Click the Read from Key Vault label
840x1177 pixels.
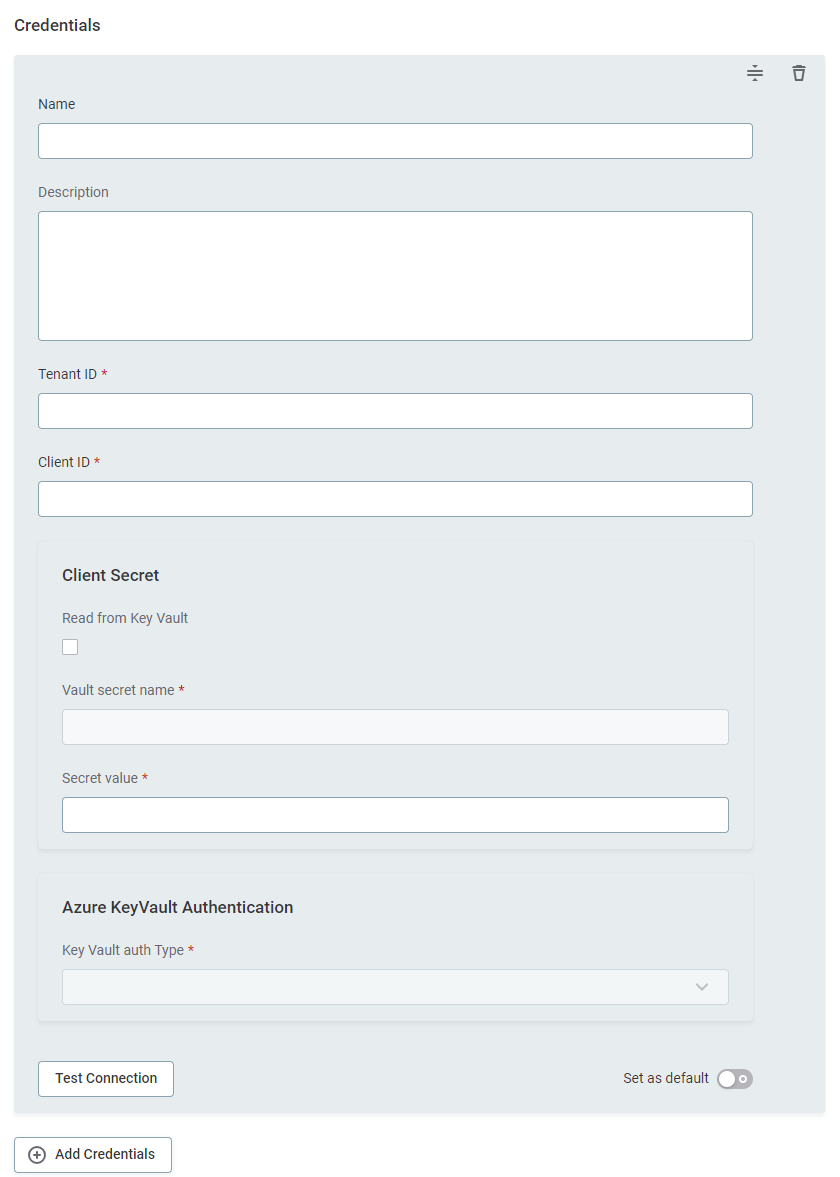point(125,618)
